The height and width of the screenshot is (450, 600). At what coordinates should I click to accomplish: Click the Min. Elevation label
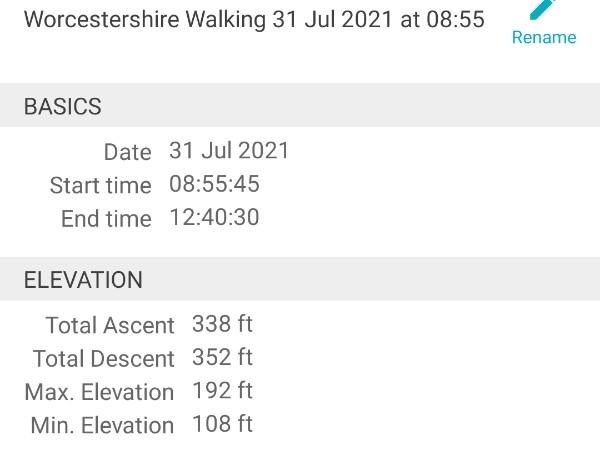[x=103, y=426]
